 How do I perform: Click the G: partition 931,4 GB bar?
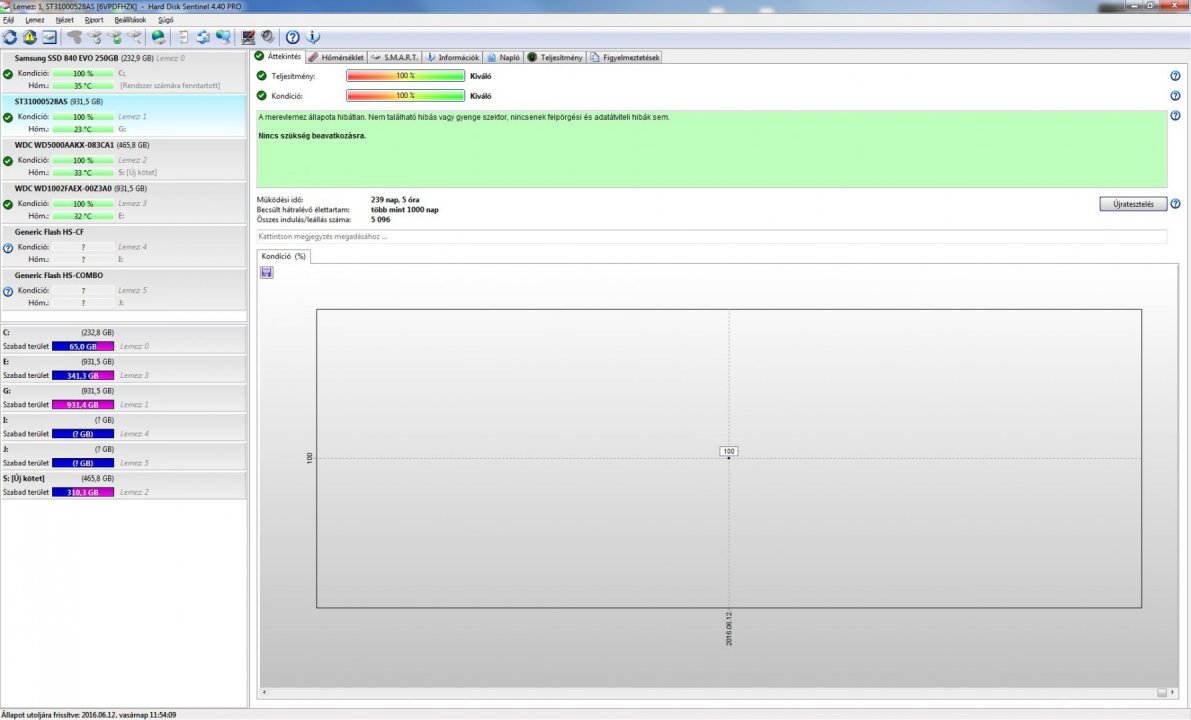83,405
